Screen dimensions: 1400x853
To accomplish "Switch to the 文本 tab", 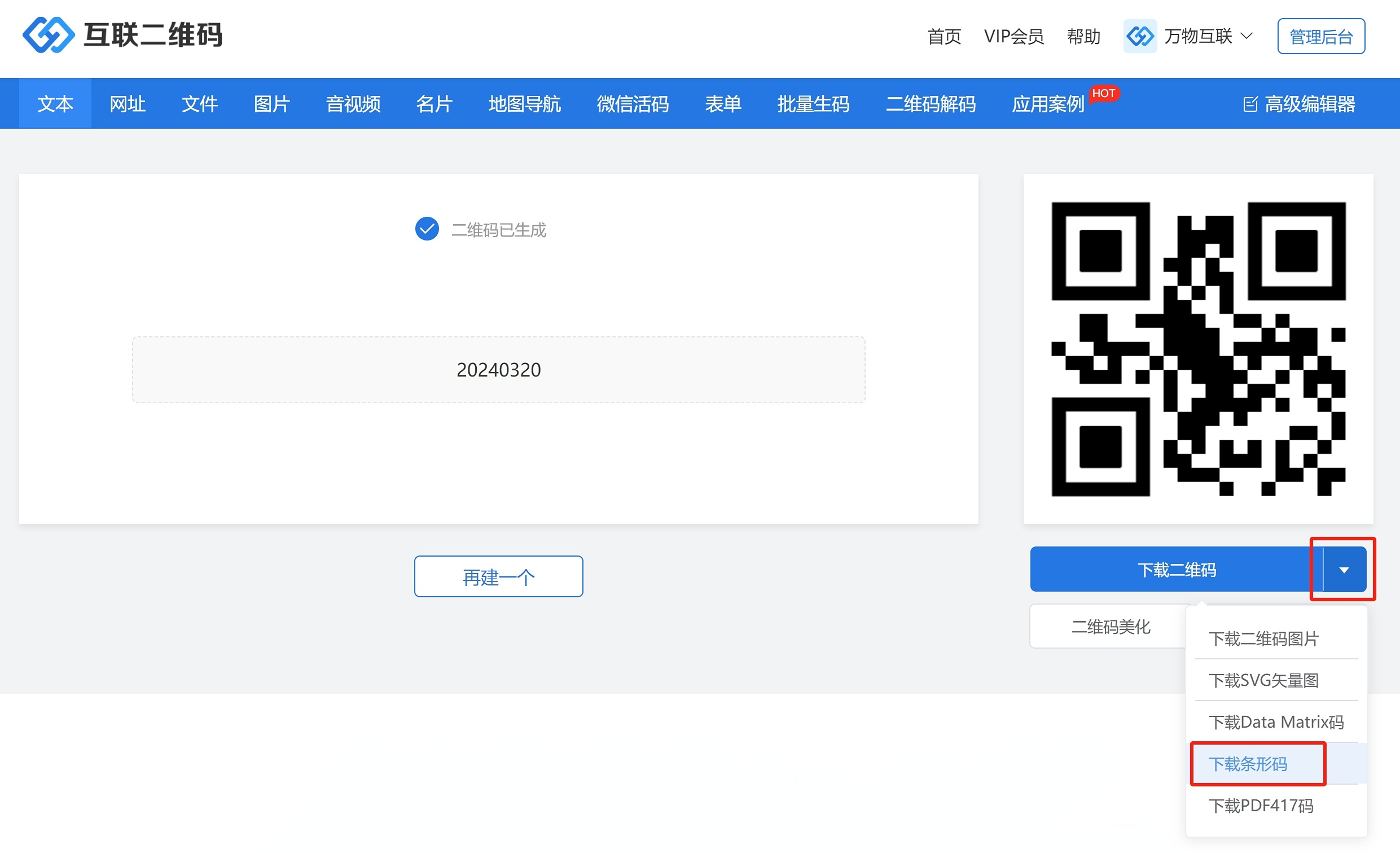I will pyautogui.click(x=55, y=103).
